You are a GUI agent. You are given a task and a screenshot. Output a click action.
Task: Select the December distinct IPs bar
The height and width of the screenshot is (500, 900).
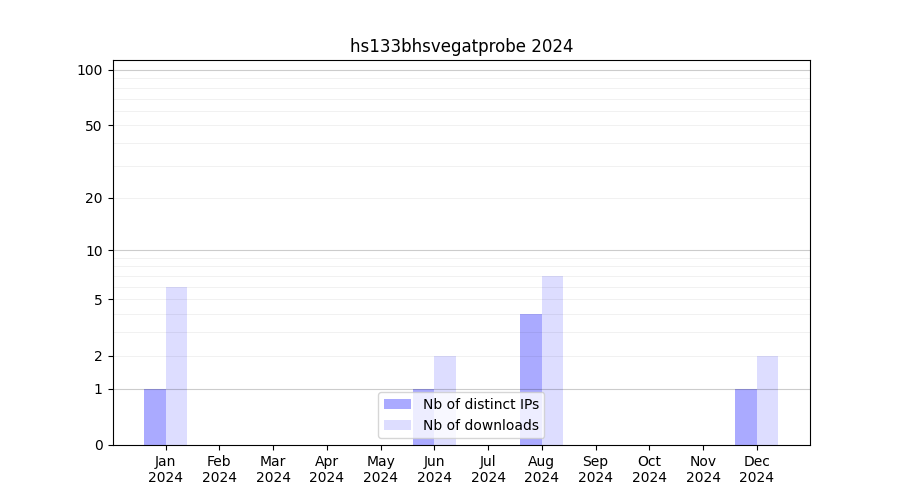point(746,417)
